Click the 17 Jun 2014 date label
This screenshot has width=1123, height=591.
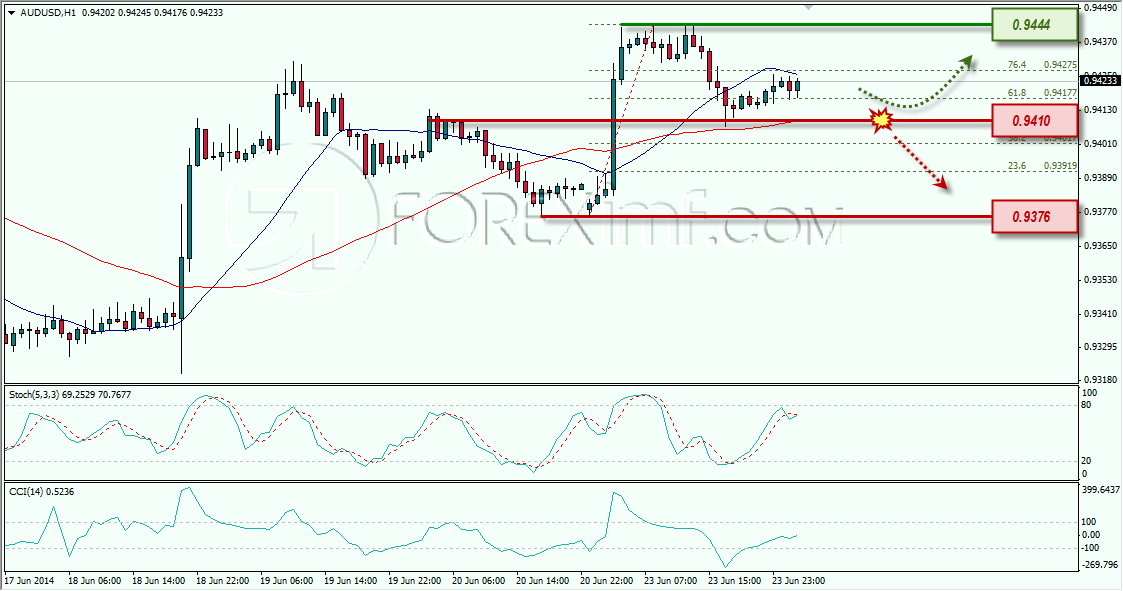point(29,580)
